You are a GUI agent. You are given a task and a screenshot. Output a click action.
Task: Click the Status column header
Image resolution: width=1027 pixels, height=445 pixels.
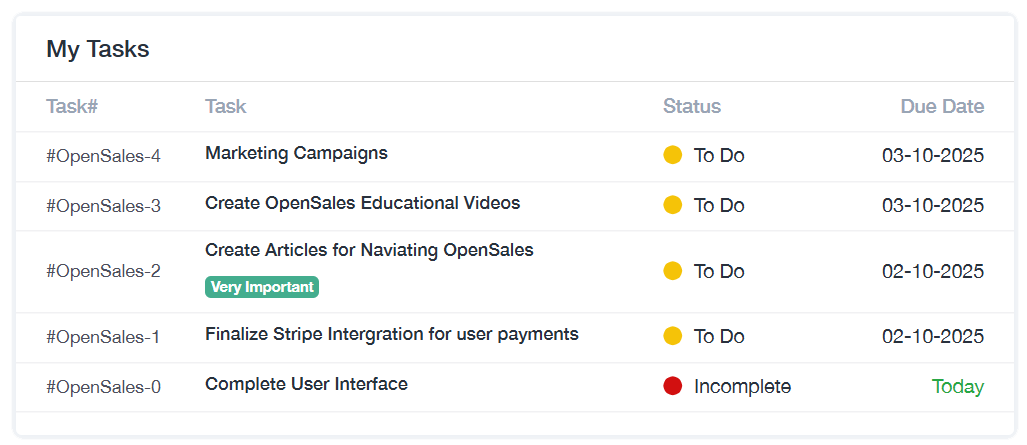point(691,107)
